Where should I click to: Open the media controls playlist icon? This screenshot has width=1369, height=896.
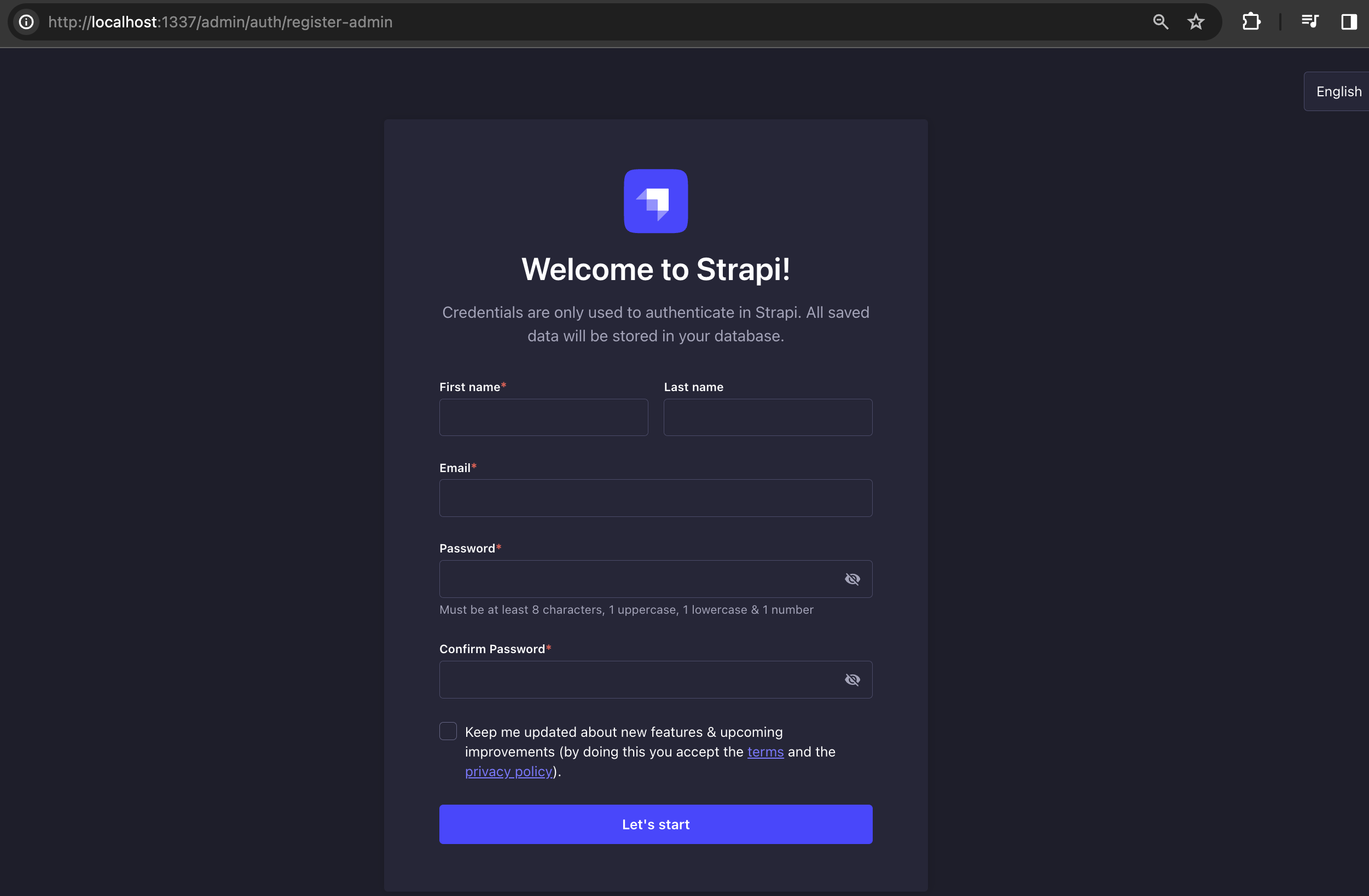tap(1309, 22)
